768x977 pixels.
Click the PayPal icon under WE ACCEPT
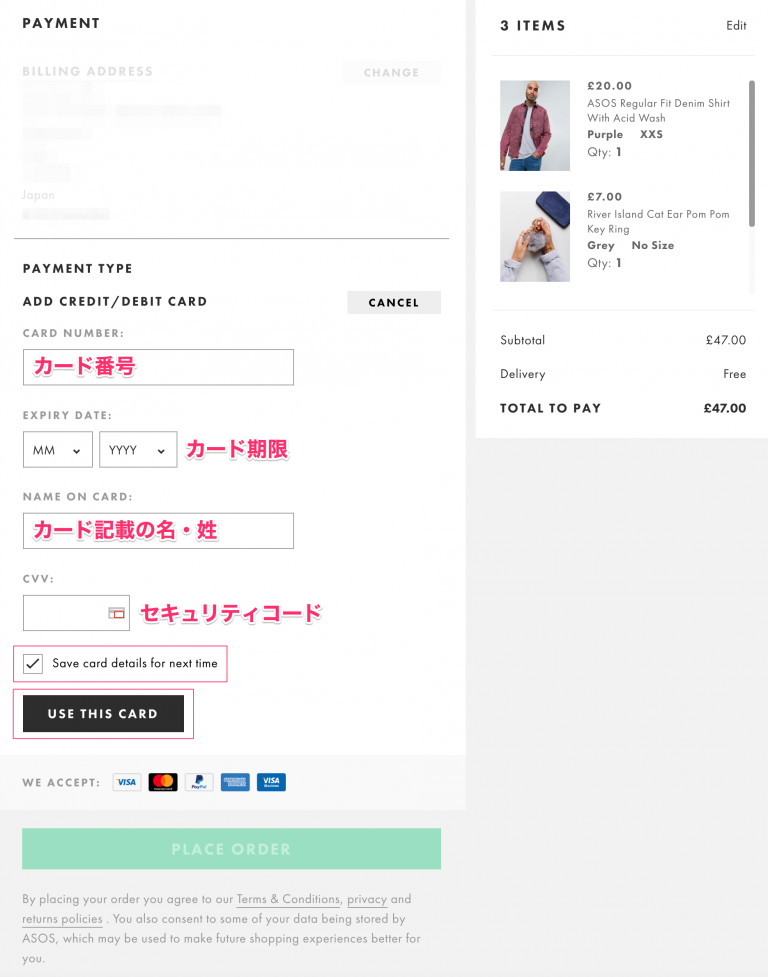pos(199,782)
